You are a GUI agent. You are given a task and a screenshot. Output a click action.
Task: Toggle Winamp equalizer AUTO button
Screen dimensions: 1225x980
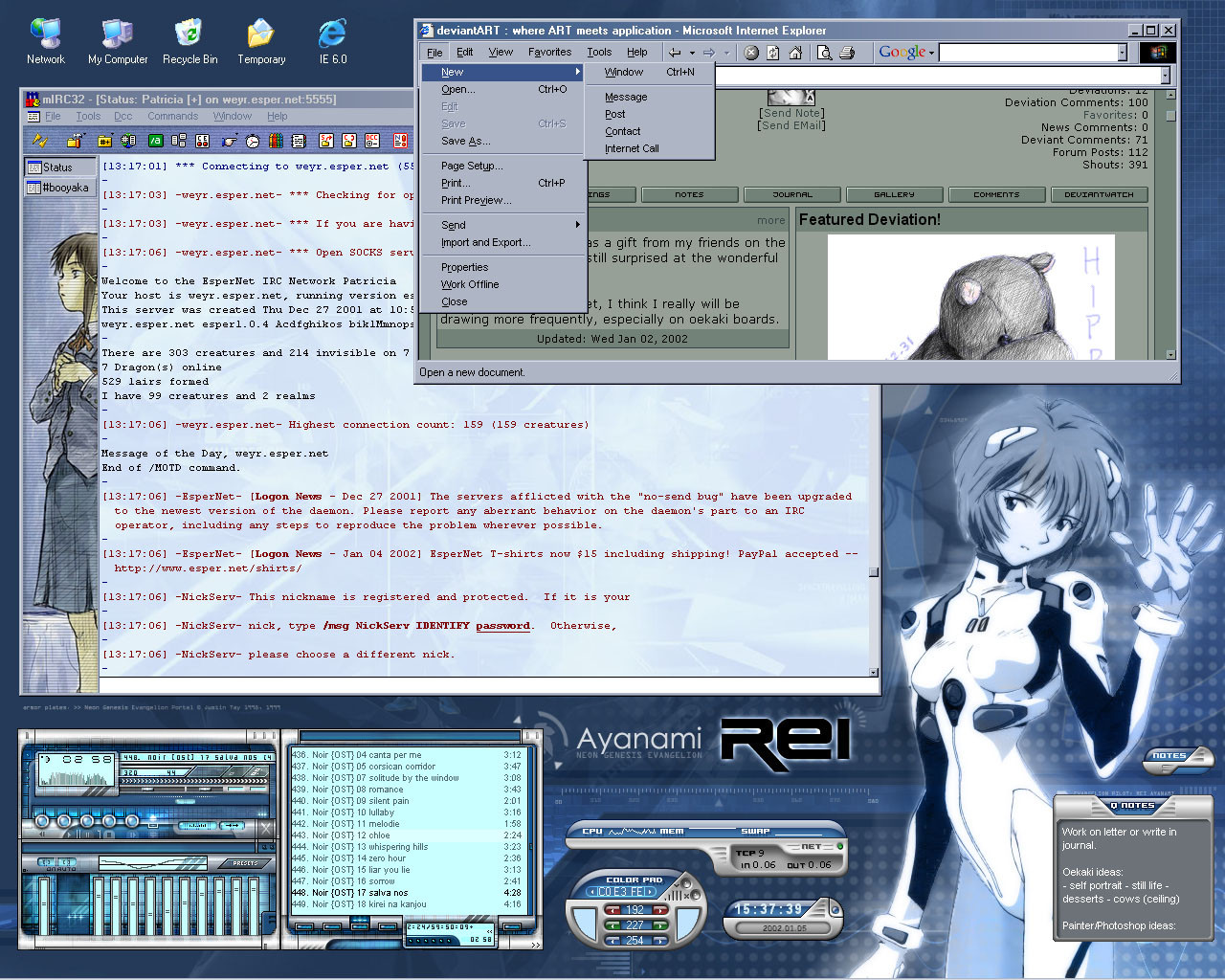coord(67,862)
